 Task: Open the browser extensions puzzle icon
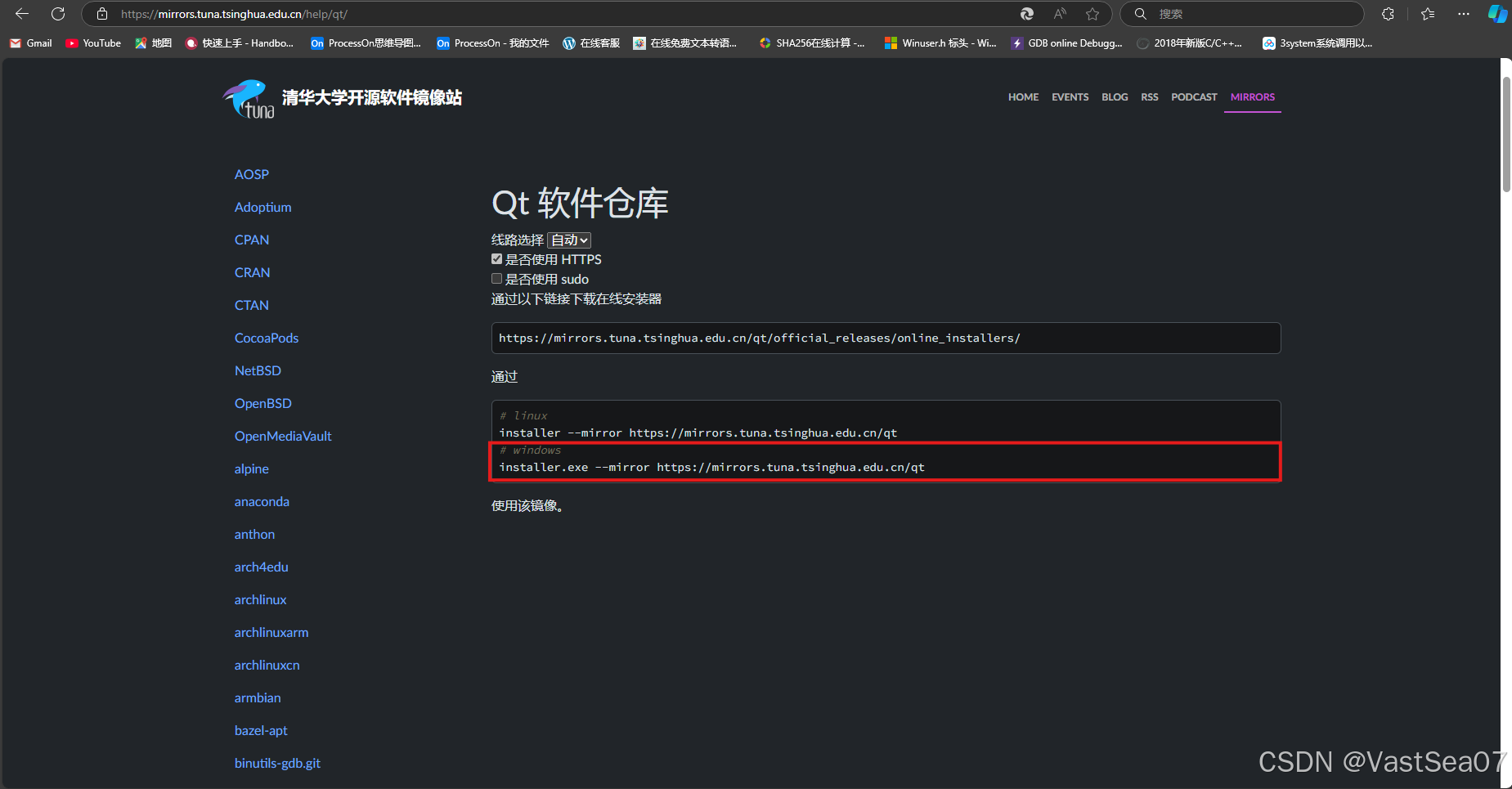tap(1388, 14)
